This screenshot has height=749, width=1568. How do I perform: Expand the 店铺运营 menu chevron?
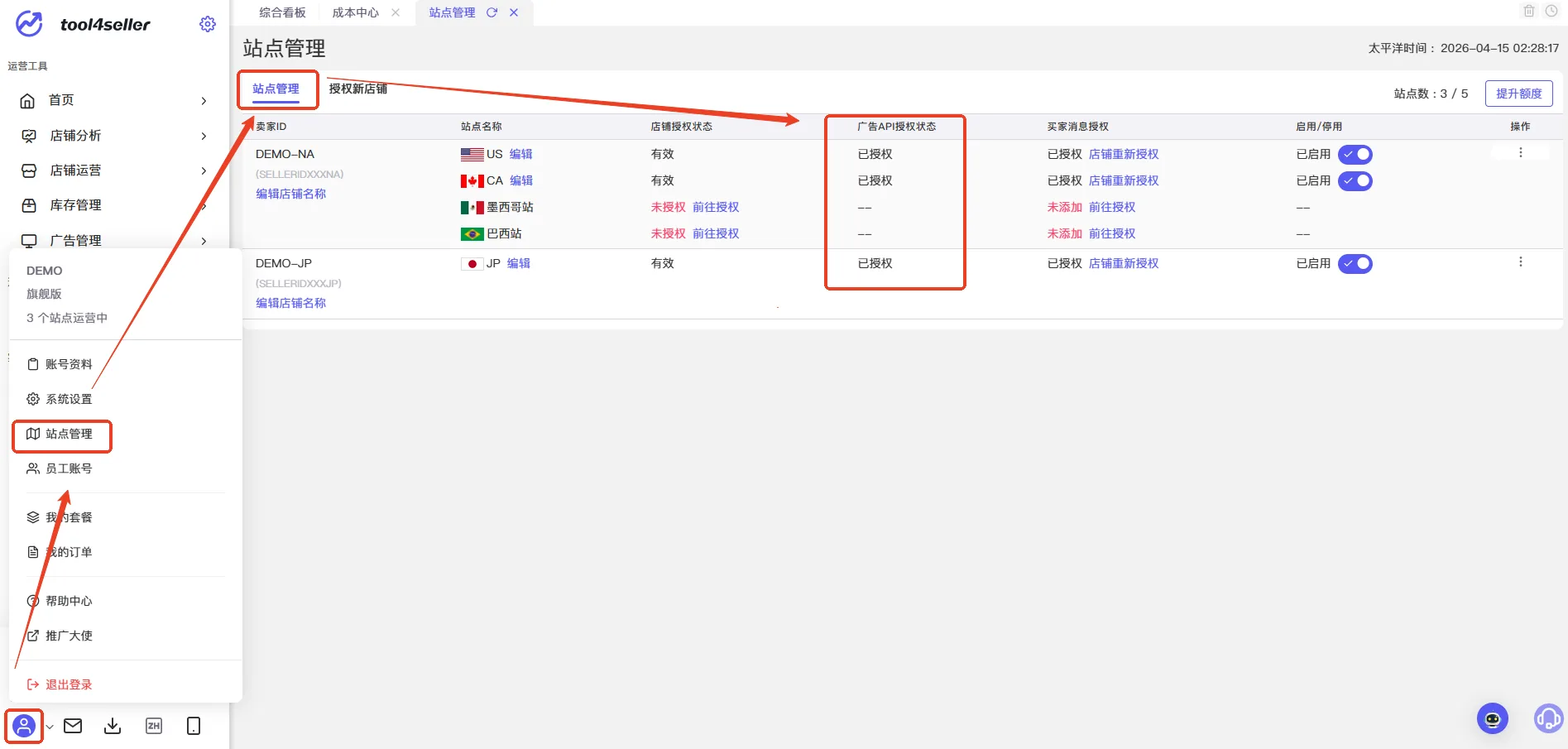pyautogui.click(x=204, y=170)
